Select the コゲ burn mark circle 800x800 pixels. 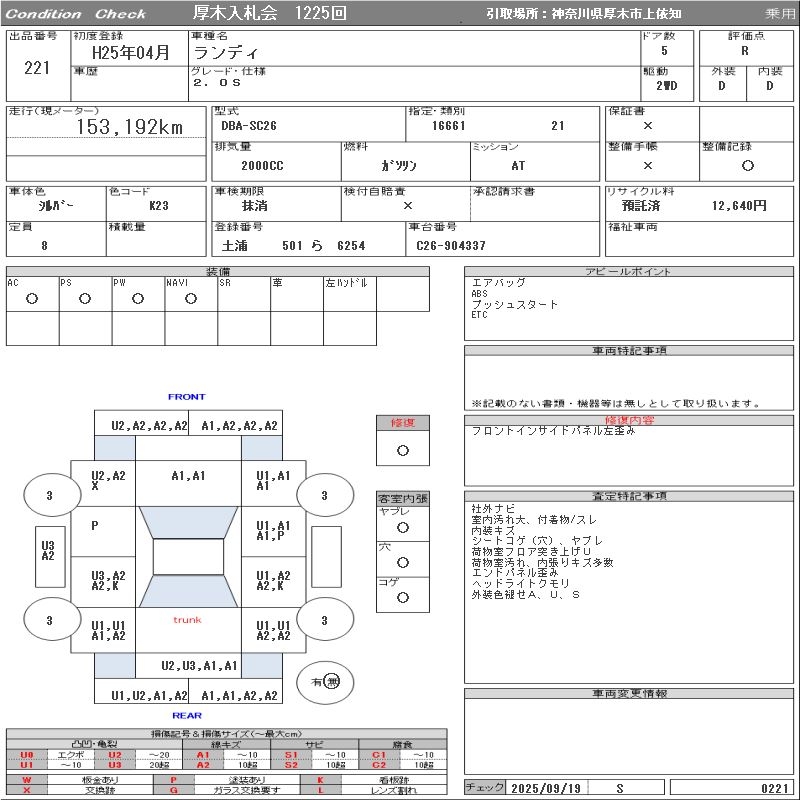click(403, 597)
